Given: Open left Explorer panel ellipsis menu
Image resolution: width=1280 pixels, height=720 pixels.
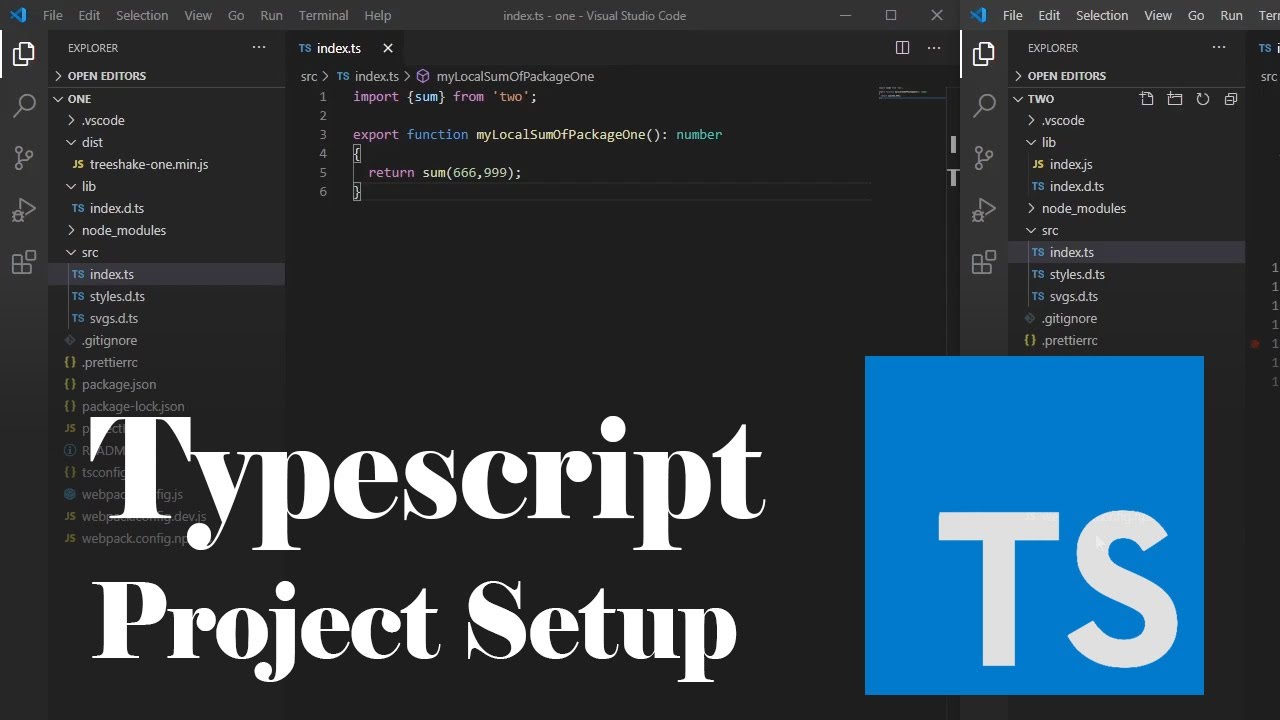Looking at the screenshot, I should [259, 48].
